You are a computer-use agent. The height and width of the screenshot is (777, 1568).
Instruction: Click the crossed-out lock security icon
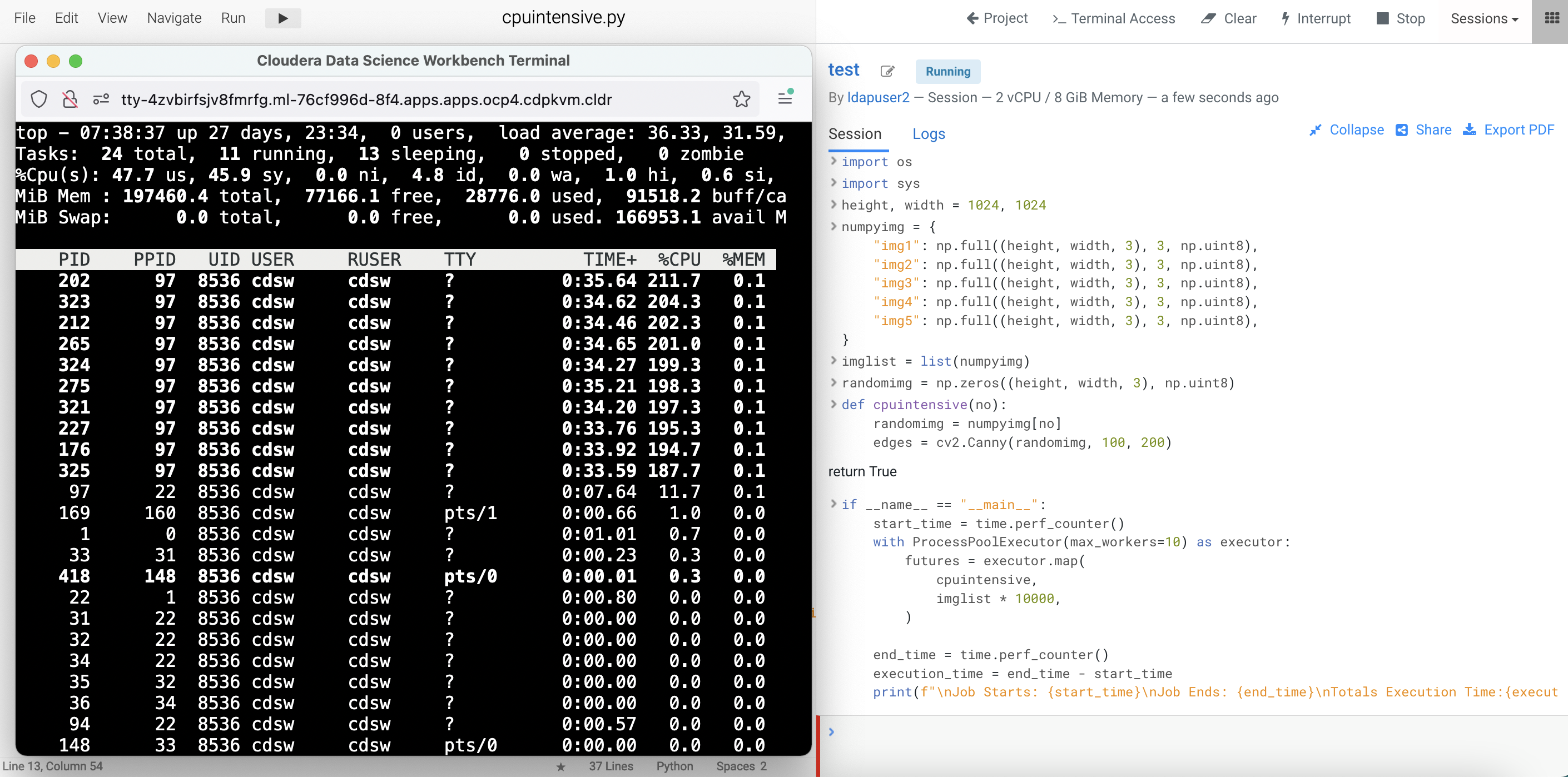[x=70, y=99]
